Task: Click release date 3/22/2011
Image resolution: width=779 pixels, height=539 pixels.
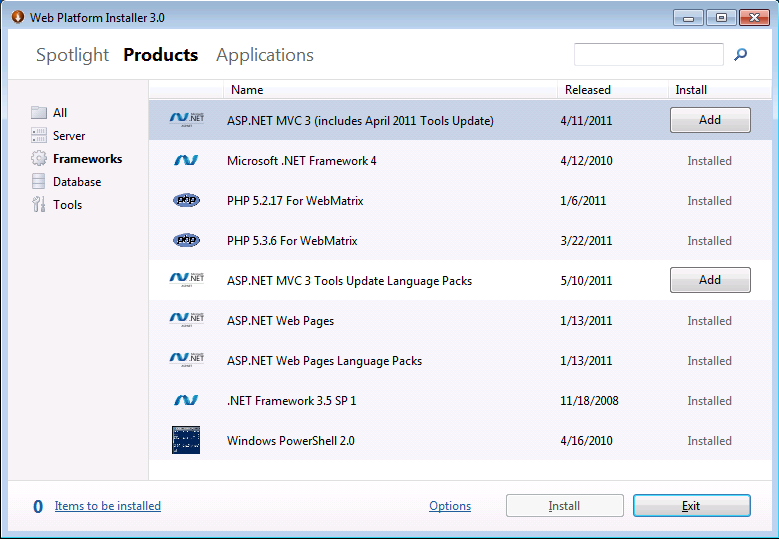Action: point(586,241)
